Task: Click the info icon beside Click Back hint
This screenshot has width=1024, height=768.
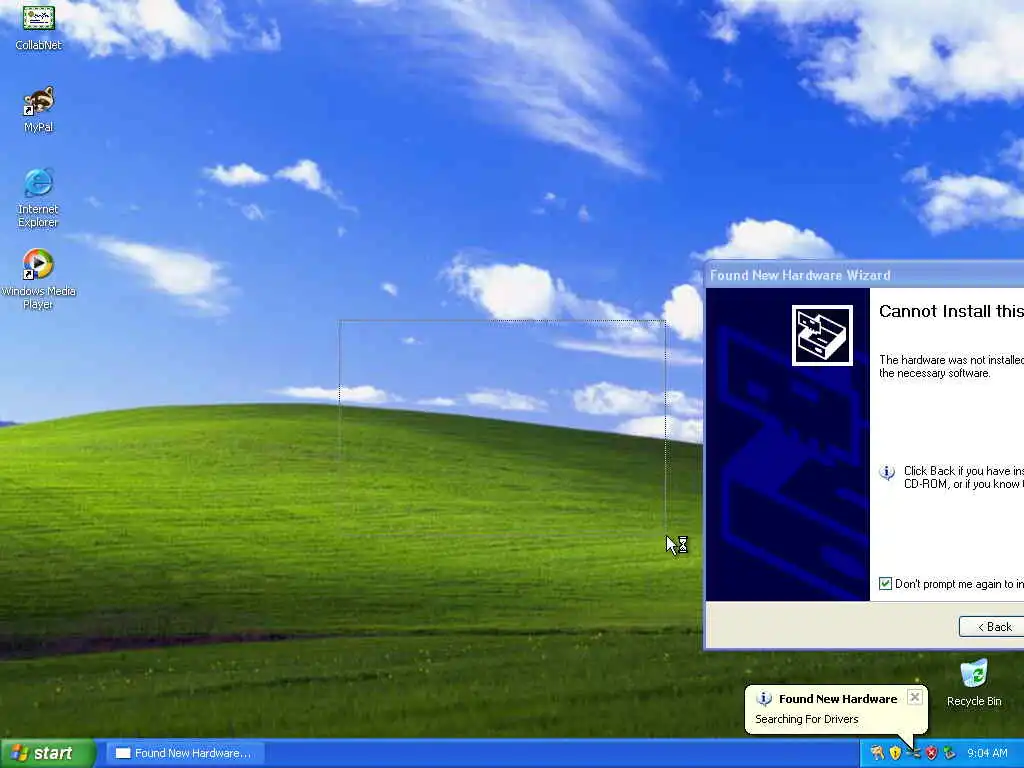Action: click(x=886, y=472)
